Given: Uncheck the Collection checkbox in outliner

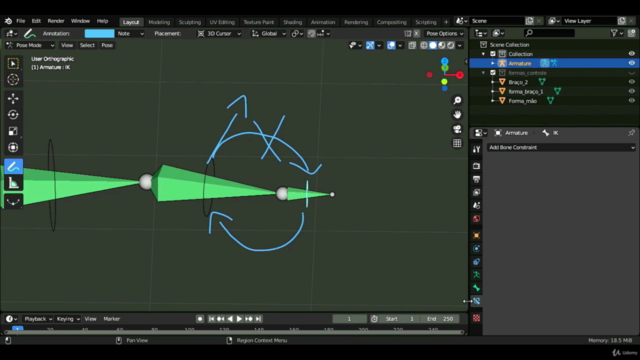Looking at the screenshot, I should pyautogui.click(x=493, y=54).
